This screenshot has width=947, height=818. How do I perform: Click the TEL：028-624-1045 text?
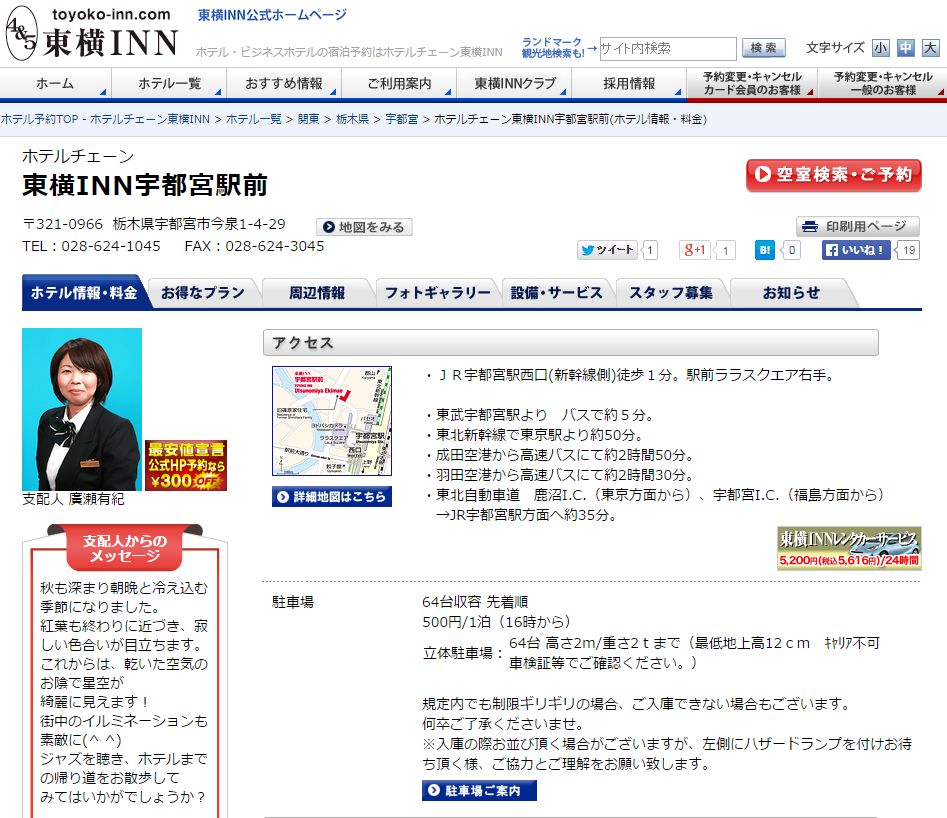pos(92,246)
